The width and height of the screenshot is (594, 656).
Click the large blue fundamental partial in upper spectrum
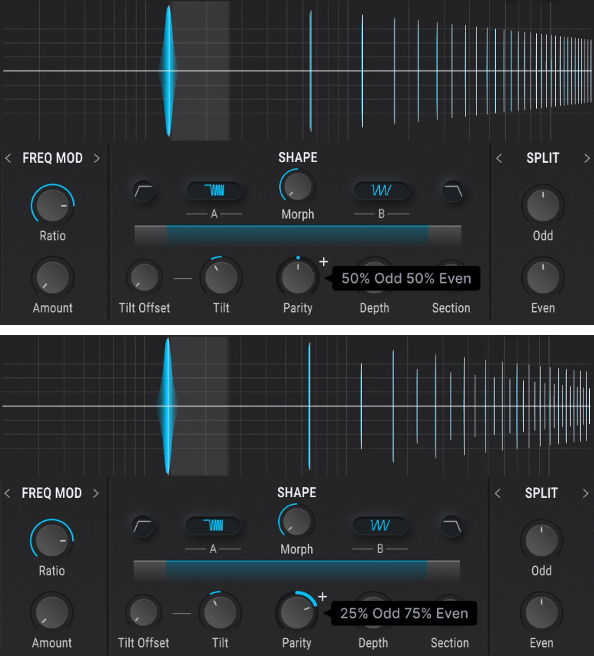[x=168, y=71]
